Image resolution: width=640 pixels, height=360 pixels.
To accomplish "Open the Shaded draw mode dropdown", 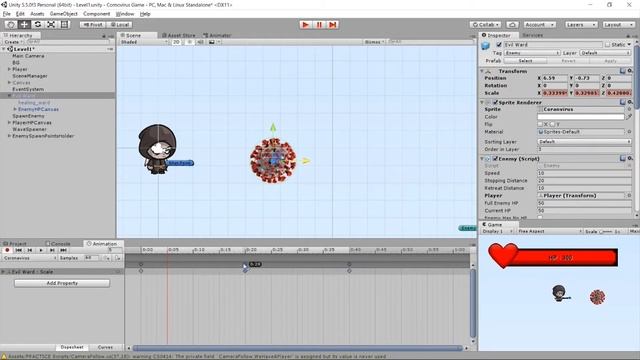I will tap(144, 42).
